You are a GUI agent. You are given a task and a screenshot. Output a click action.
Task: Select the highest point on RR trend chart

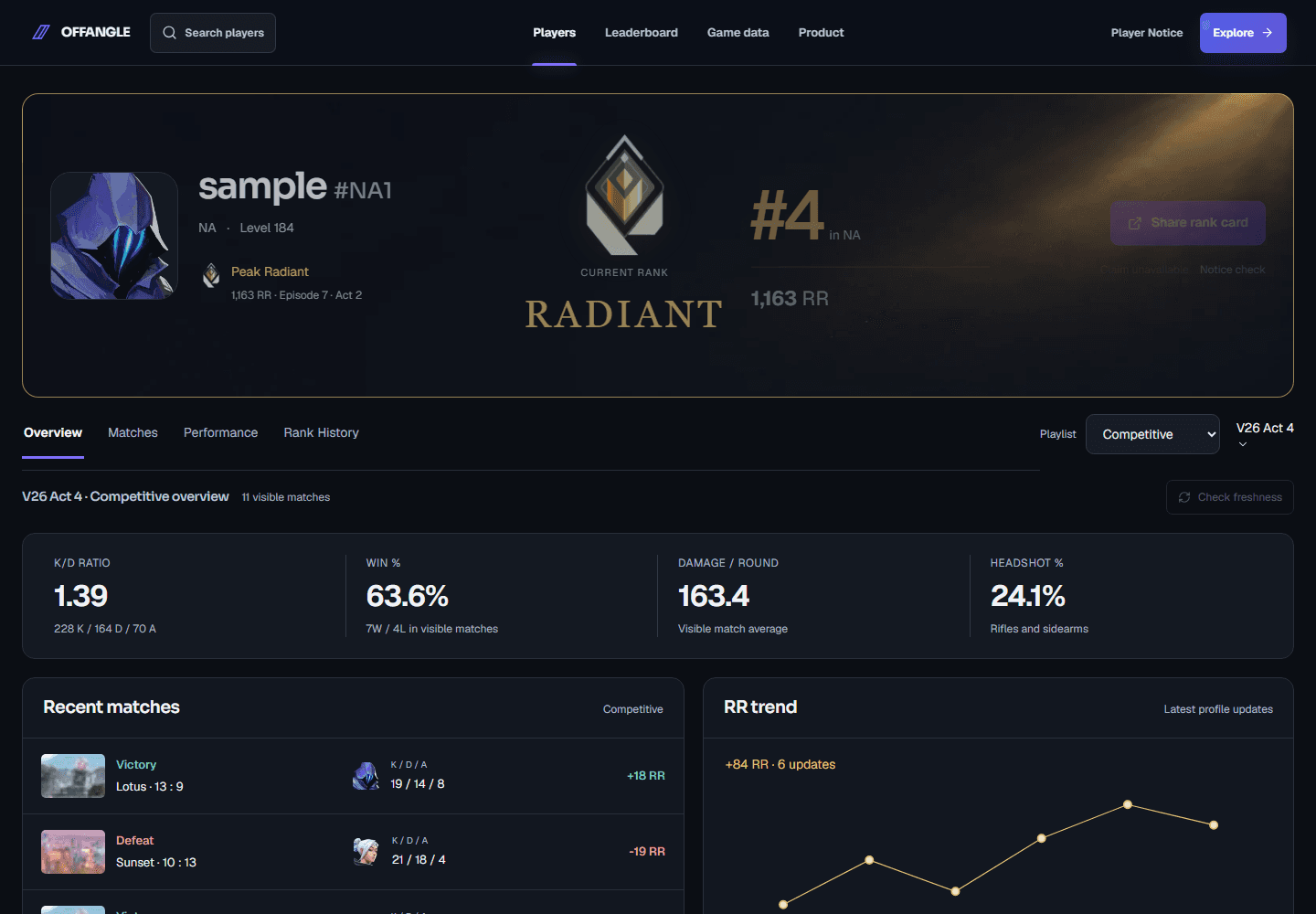coord(1128,804)
